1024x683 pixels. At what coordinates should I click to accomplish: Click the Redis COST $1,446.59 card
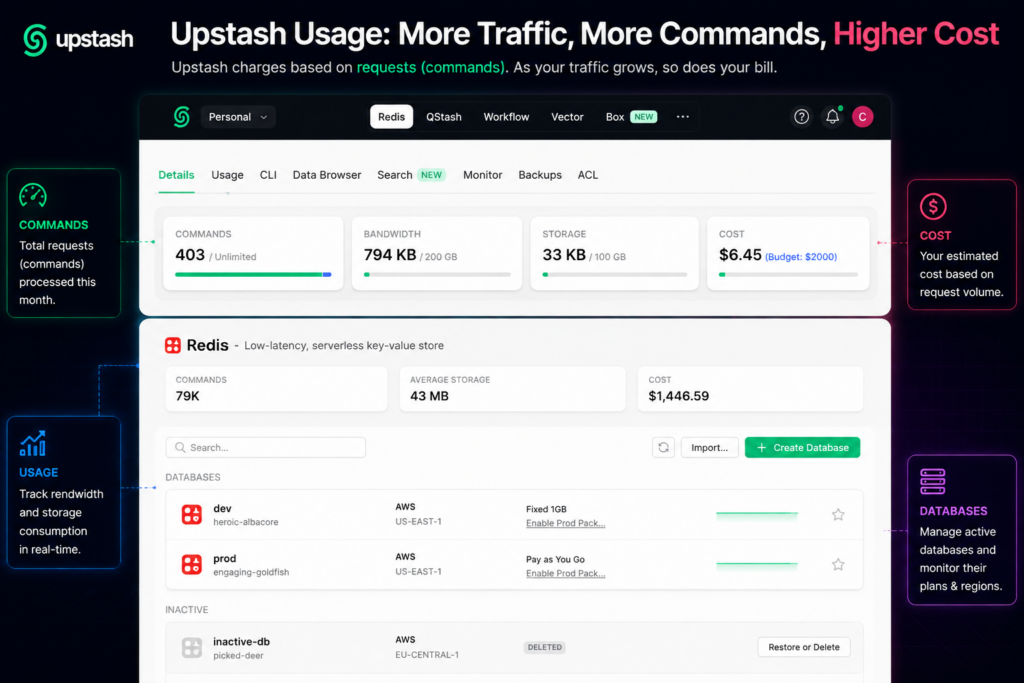750,389
